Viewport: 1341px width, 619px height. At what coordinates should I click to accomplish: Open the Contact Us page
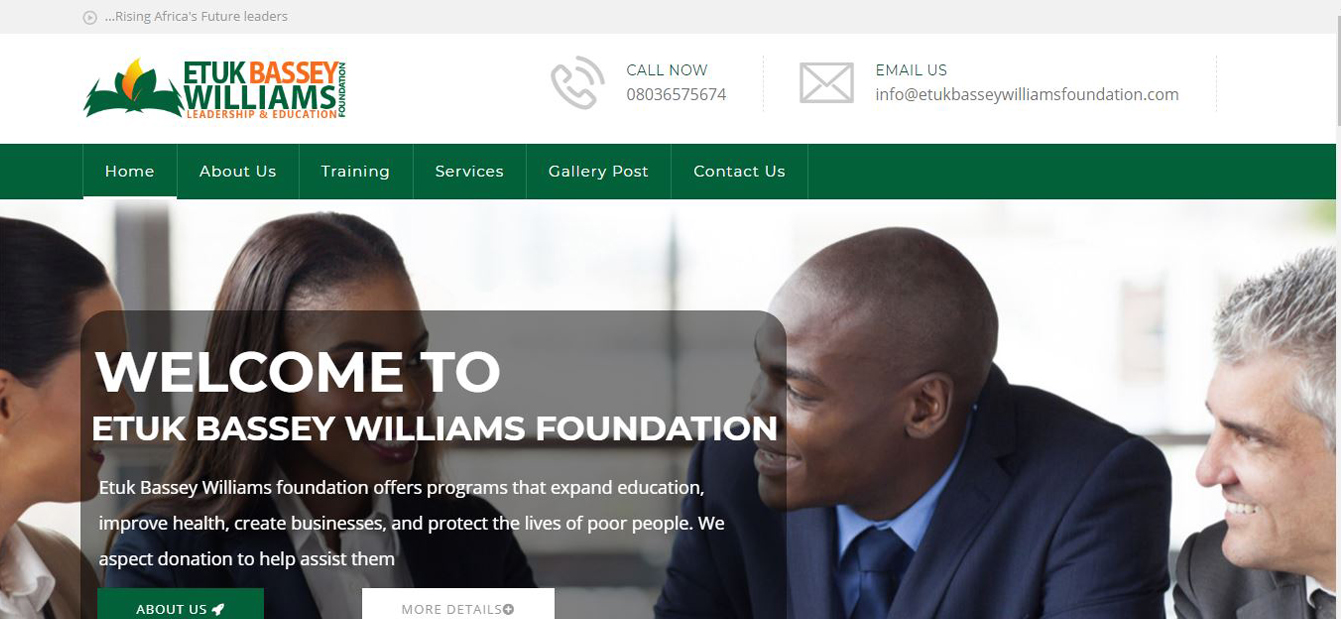(739, 171)
